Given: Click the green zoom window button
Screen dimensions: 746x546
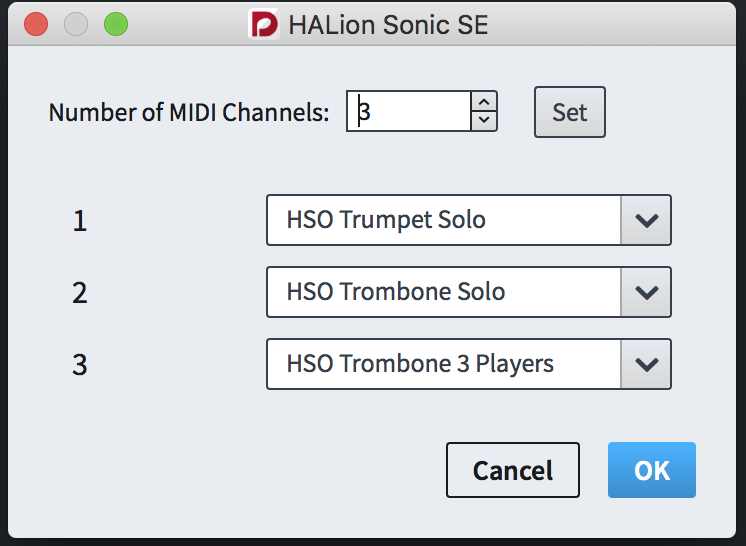Looking at the screenshot, I should tap(116, 24).
